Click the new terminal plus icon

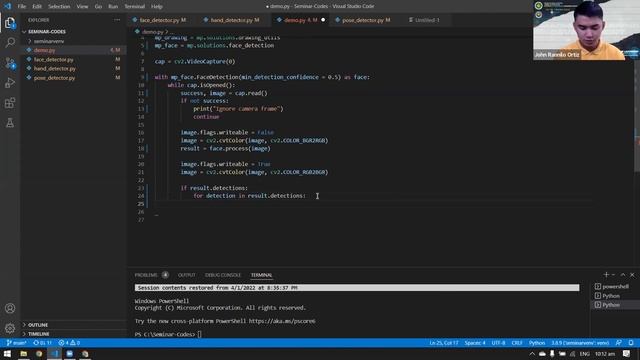click(606, 275)
